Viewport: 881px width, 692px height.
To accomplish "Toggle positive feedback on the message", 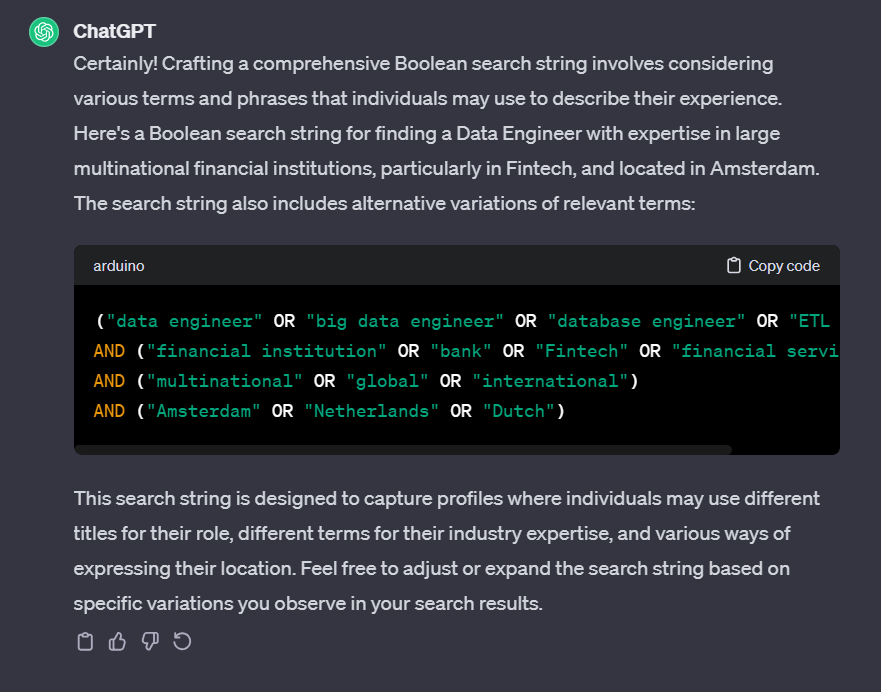I will 117,641.
